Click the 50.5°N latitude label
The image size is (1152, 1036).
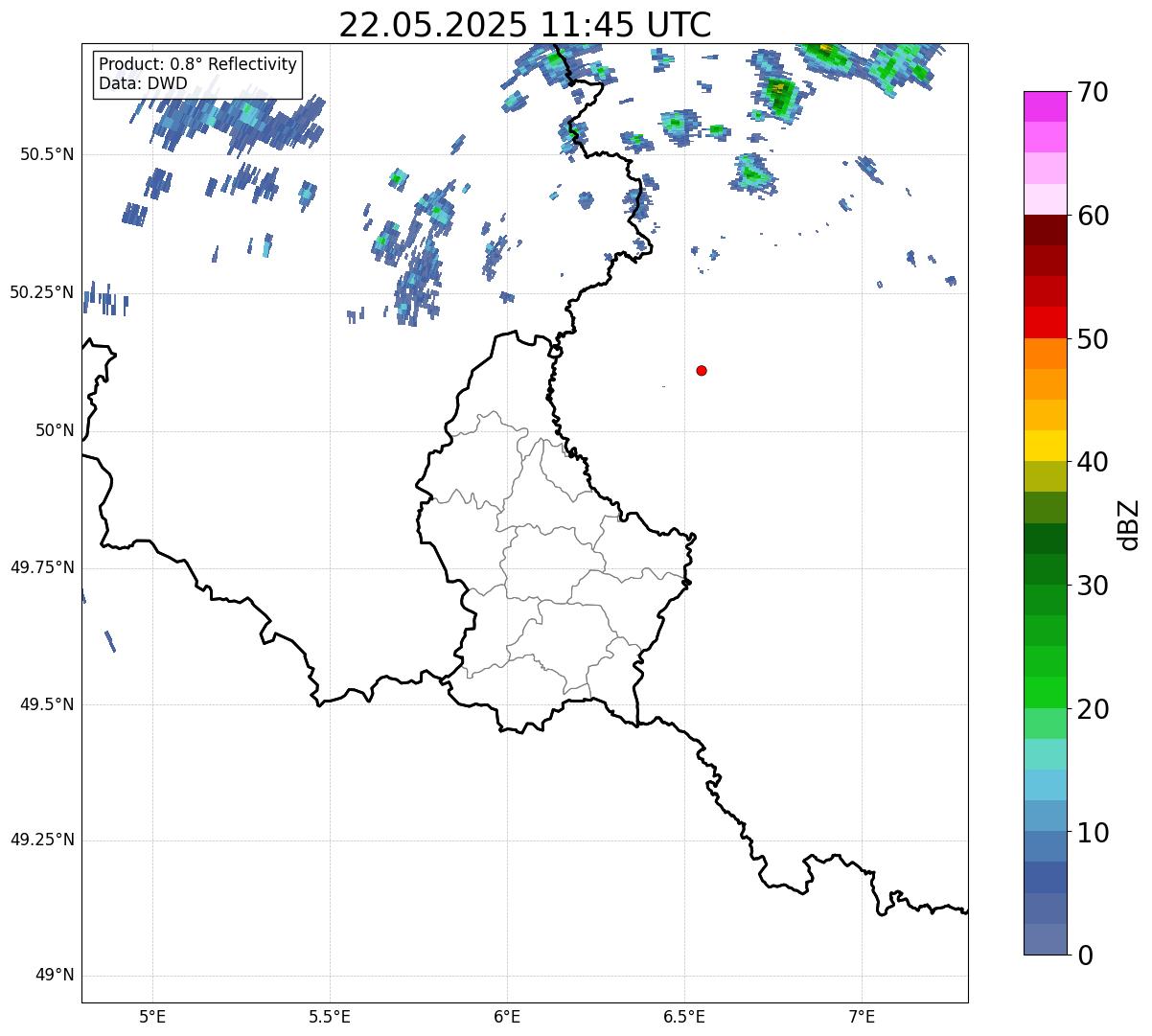coord(46,155)
